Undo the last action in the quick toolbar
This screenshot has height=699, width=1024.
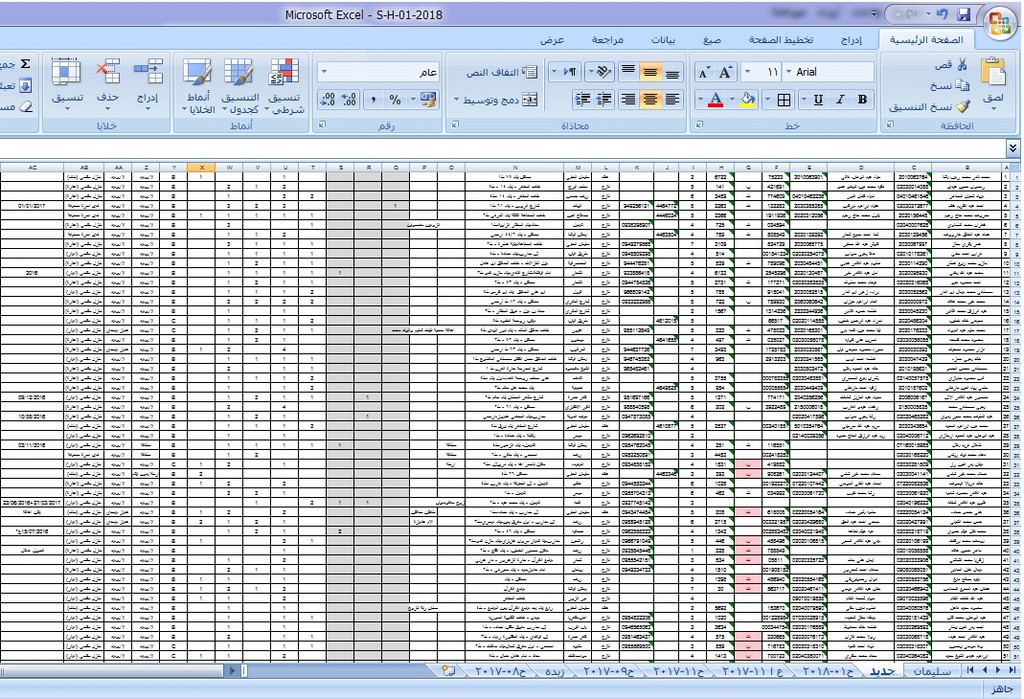(x=942, y=14)
